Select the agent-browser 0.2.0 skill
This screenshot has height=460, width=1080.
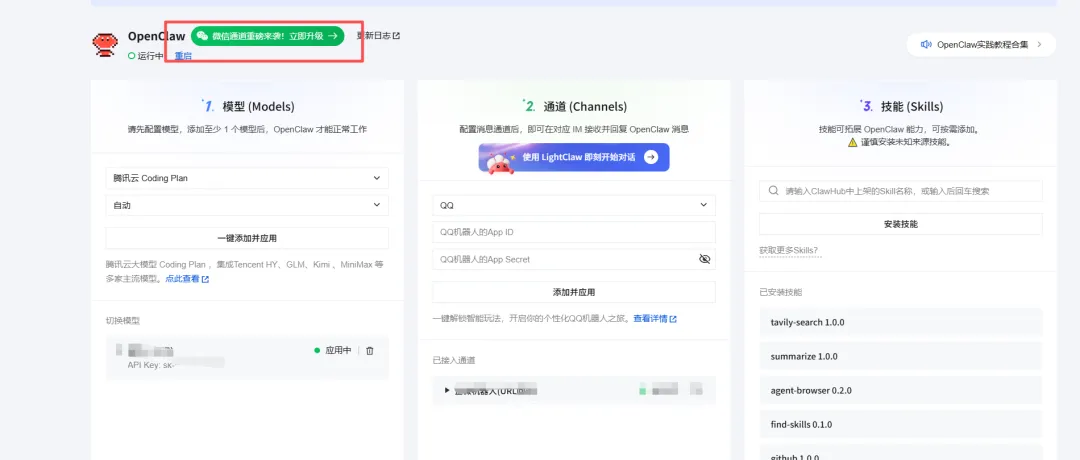pos(901,390)
